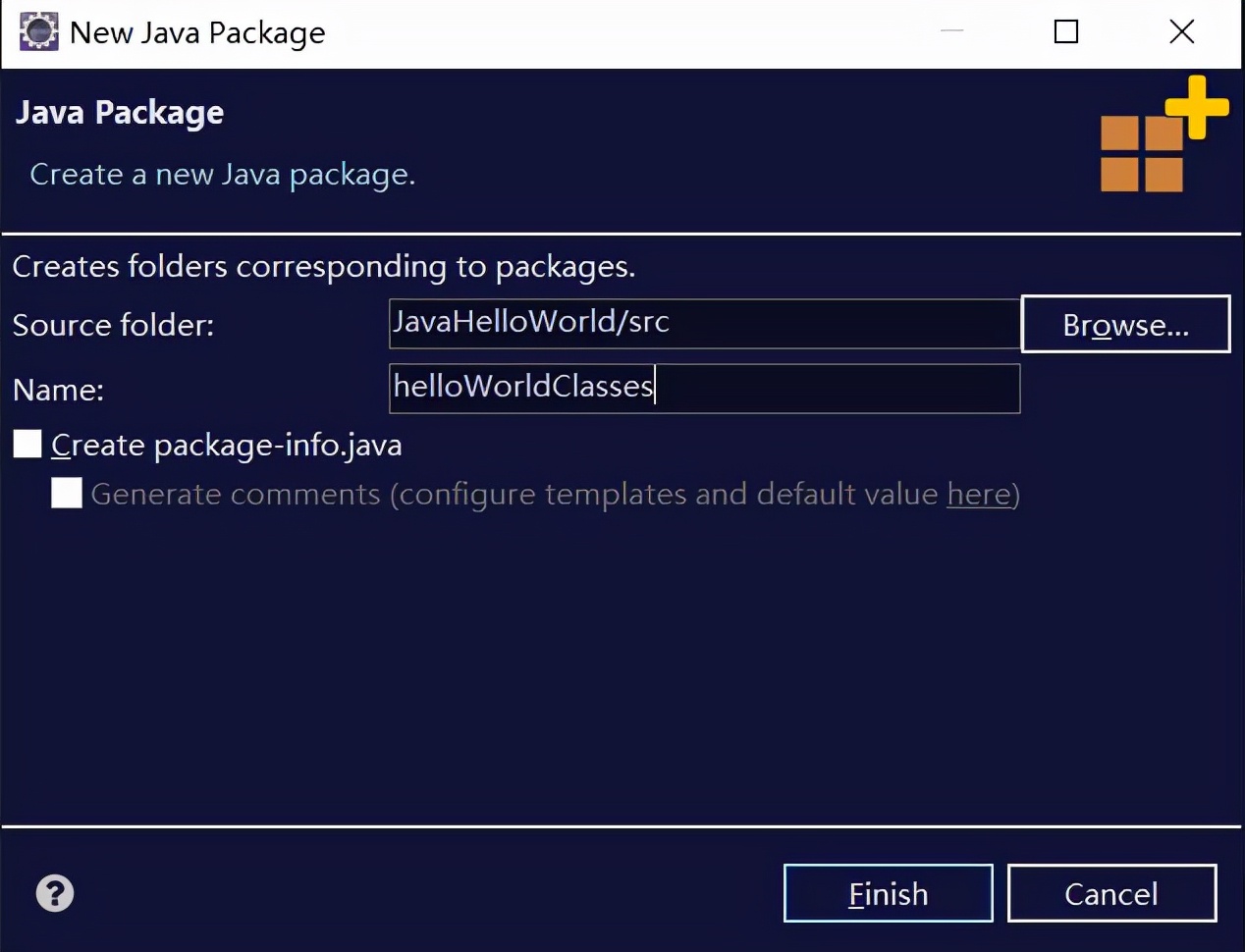Cancel the new package dialog
Image resolution: width=1245 pixels, height=952 pixels.
1111,893
